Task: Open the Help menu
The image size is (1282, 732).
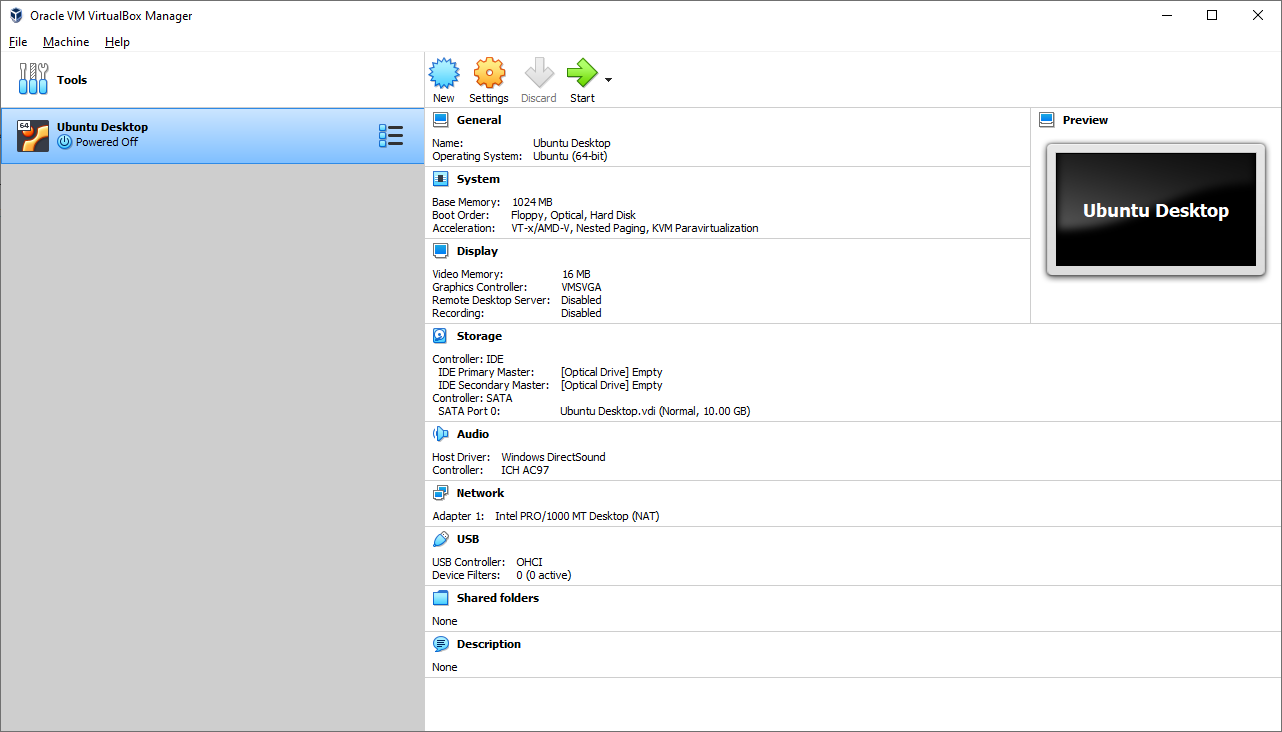Action: tap(117, 42)
